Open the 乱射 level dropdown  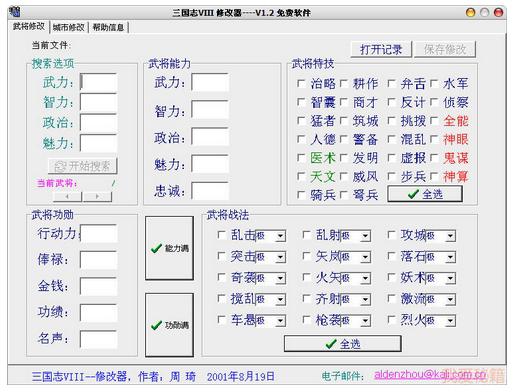click(366, 236)
